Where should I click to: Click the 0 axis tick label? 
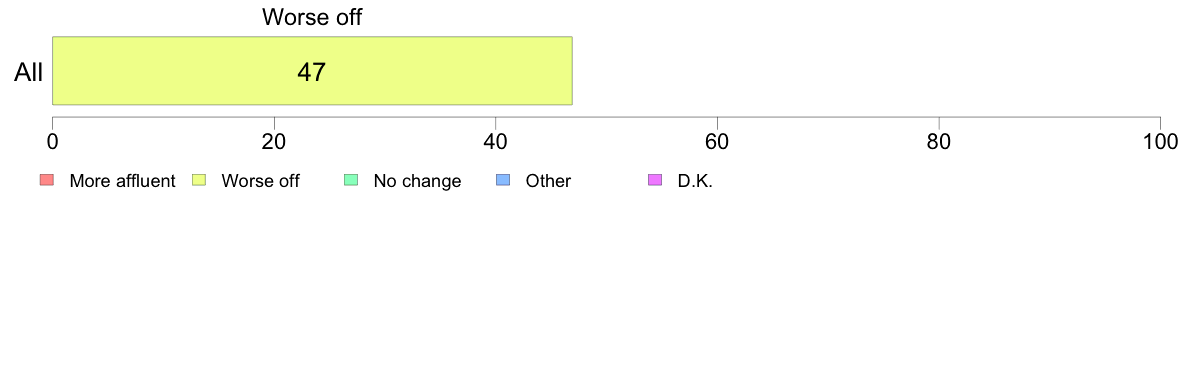tap(52, 141)
